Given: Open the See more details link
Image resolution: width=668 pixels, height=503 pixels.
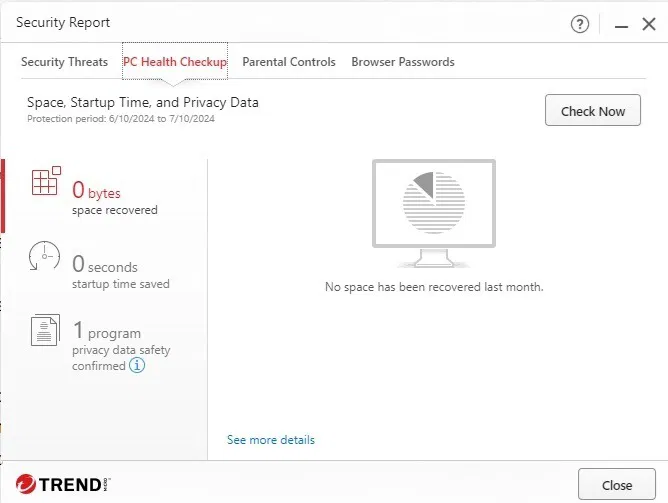Looking at the screenshot, I should [x=271, y=440].
